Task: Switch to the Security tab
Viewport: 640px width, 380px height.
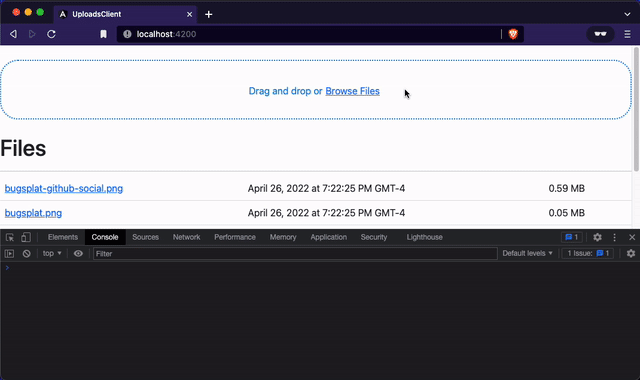Action: click(374, 237)
